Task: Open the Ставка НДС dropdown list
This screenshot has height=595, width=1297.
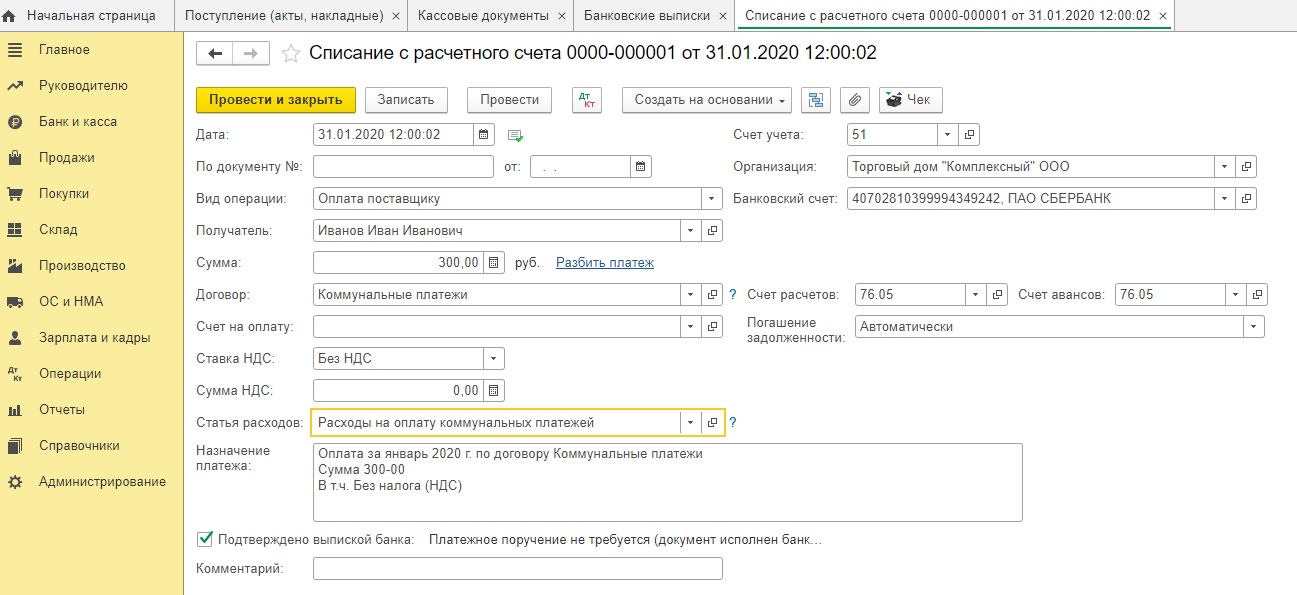Action: pos(494,359)
